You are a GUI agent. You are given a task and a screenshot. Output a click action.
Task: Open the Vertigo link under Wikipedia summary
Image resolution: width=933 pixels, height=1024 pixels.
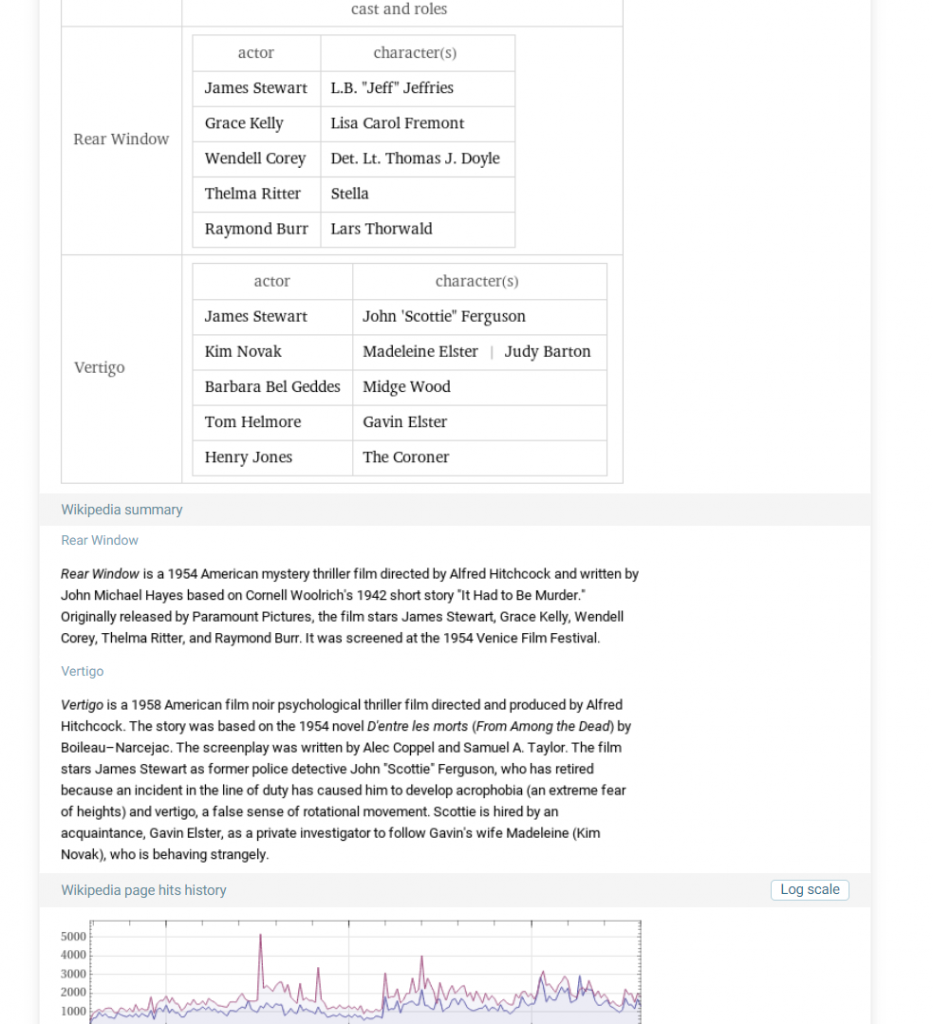point(82,671)
